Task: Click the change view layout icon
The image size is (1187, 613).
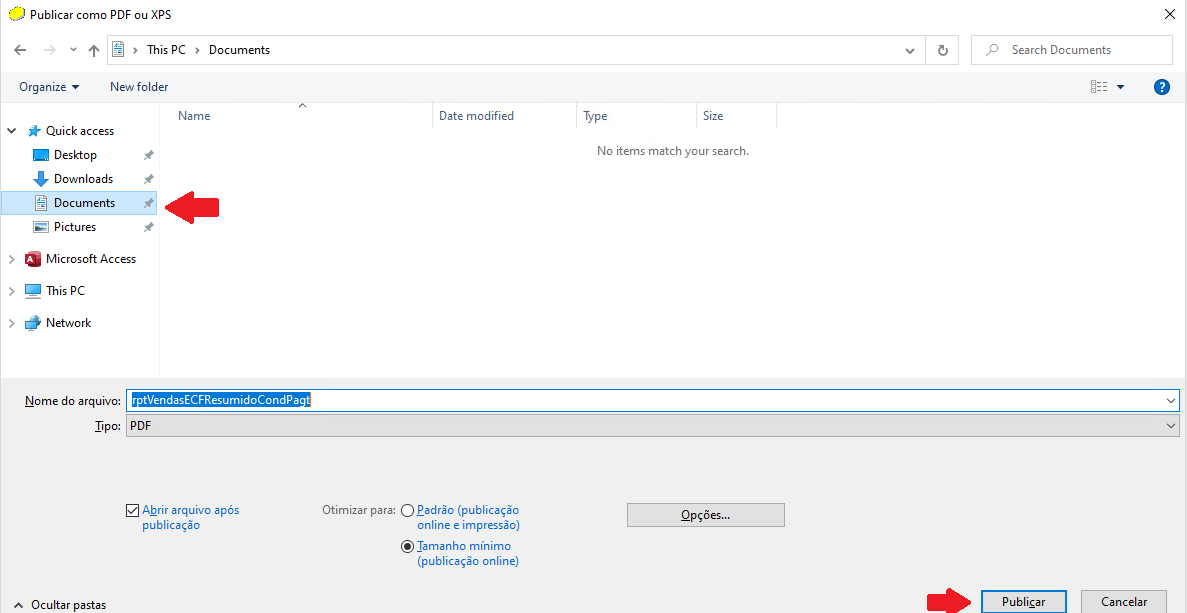Action: click(1099, 87)
